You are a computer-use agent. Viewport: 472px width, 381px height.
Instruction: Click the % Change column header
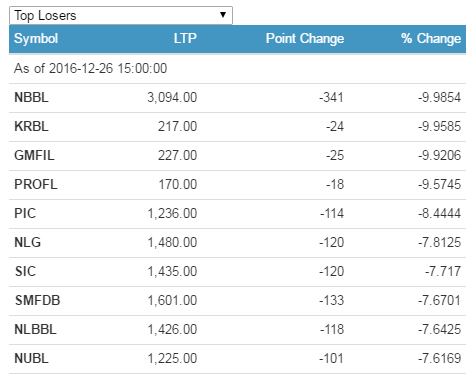tap(431, 39)
